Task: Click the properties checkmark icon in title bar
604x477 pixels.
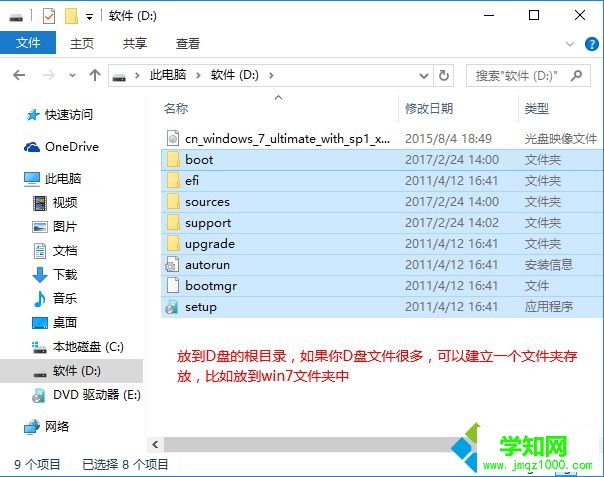Action: point(49,16)
